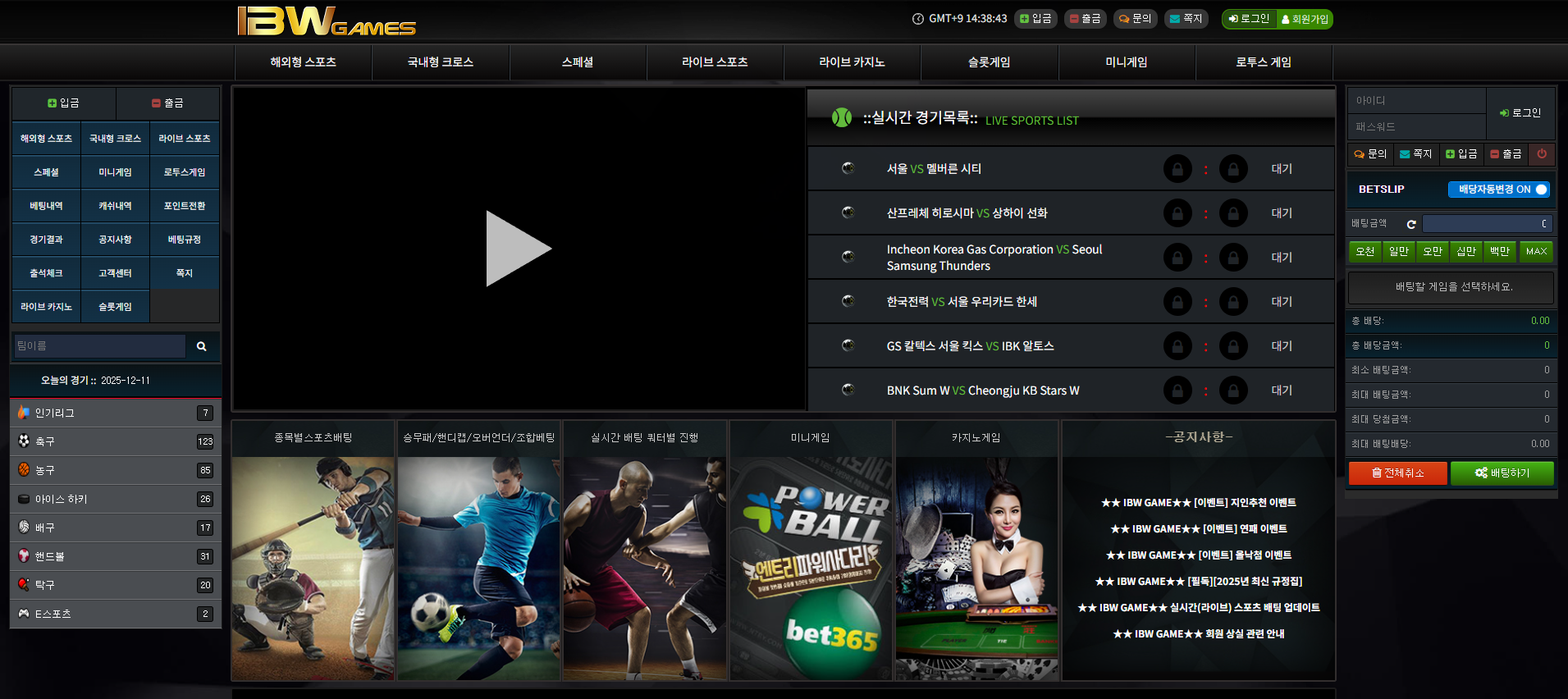Image resolution: width=1568 pixels, height=699 pixels.
Task: Open the 라이브 카지노 top menu
Action: pyautogui.click(x=852, y=62)
